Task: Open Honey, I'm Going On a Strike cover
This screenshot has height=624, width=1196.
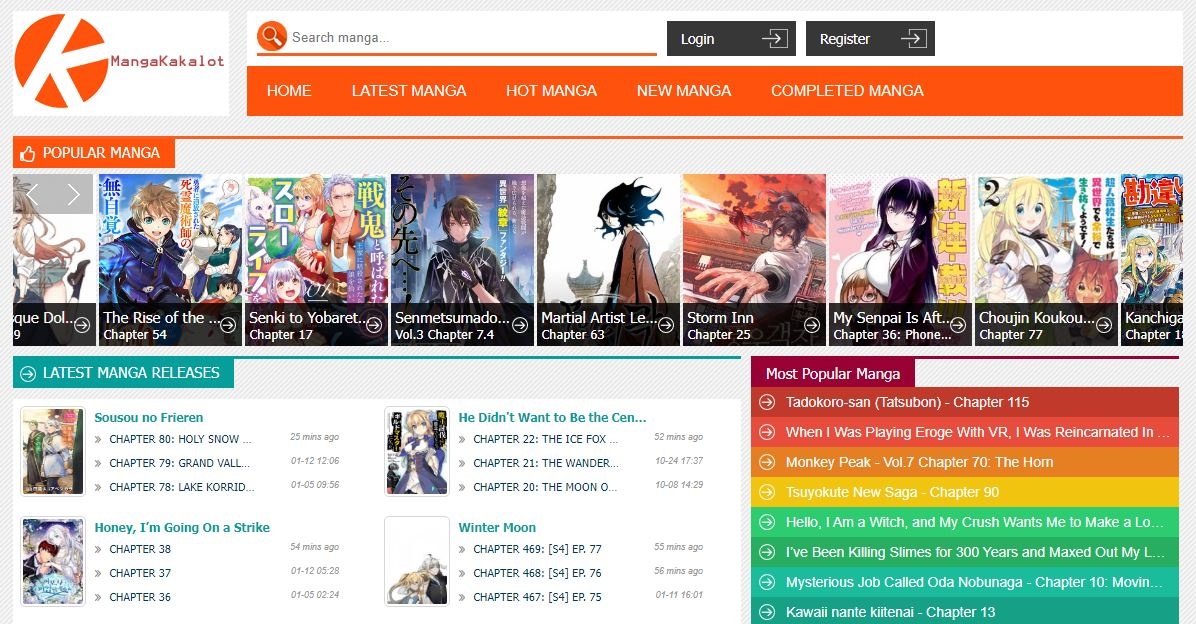Action: click(x=53, y=561)
